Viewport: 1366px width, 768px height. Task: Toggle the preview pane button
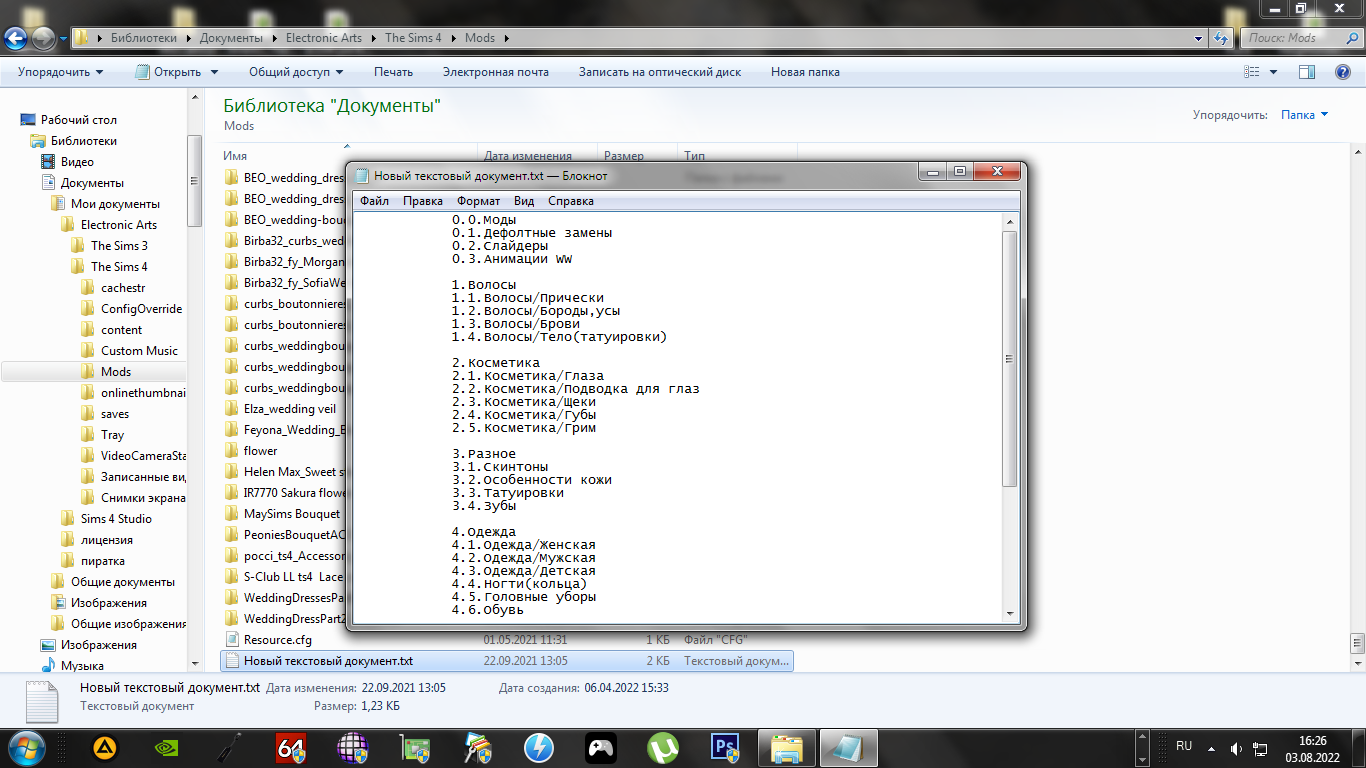(1306, 72)
